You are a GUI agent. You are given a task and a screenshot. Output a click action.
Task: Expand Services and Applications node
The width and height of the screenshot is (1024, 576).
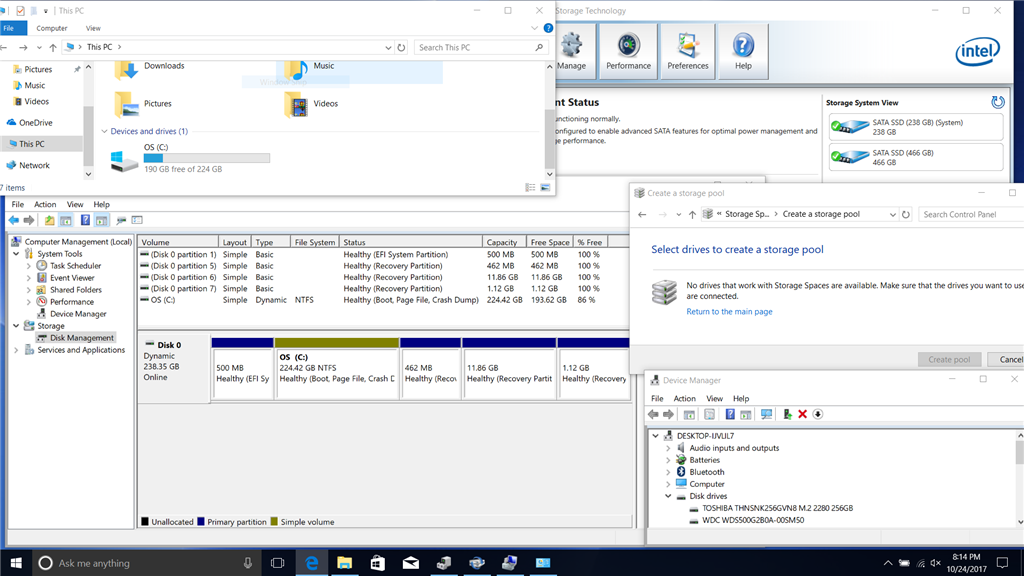(16, 350)
